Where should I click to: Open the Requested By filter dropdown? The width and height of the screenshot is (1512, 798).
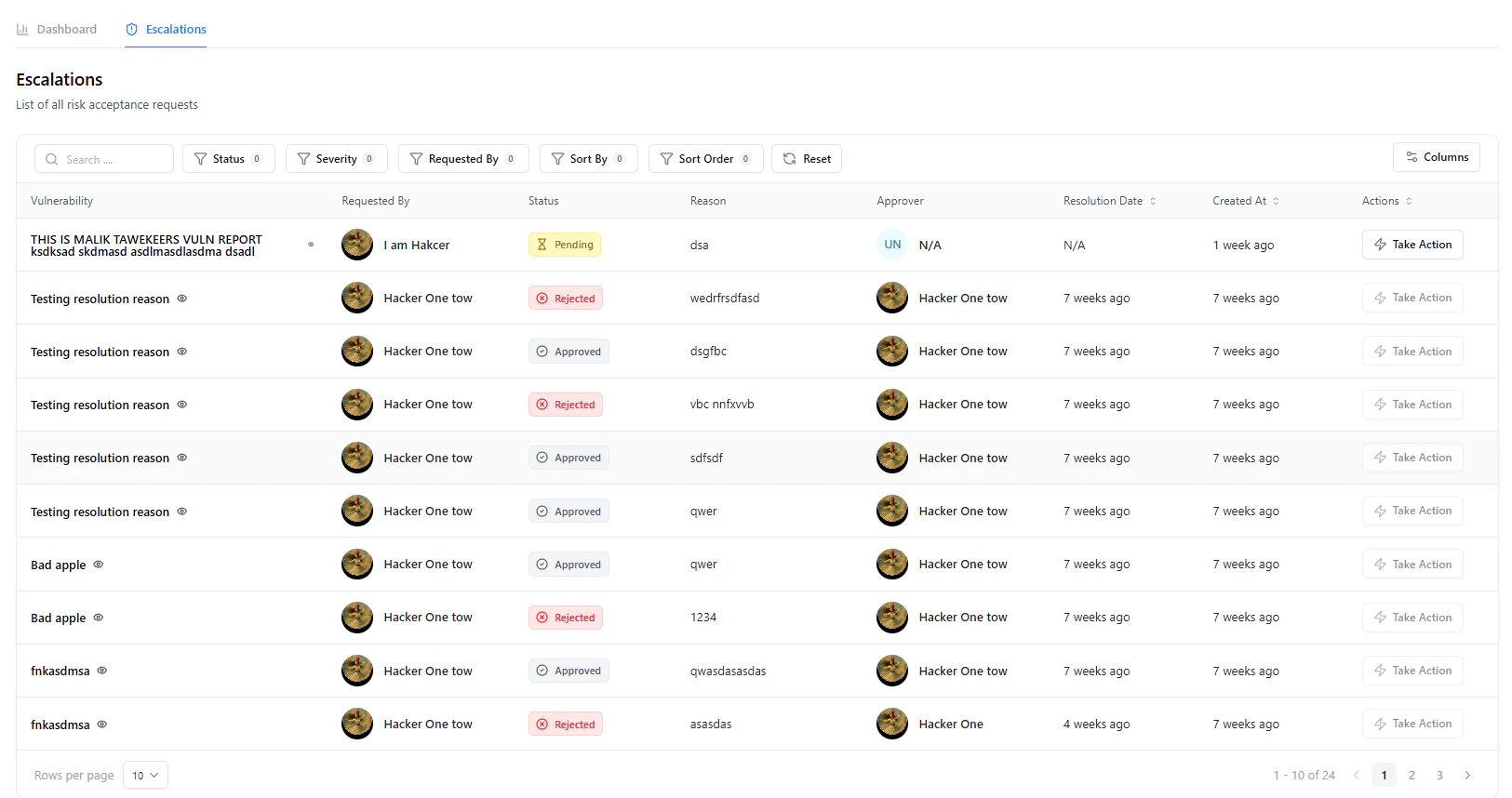click(x=463, y=159)
